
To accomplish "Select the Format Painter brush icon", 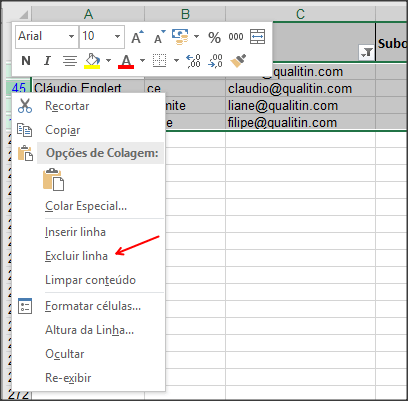I will coord(238,61).
